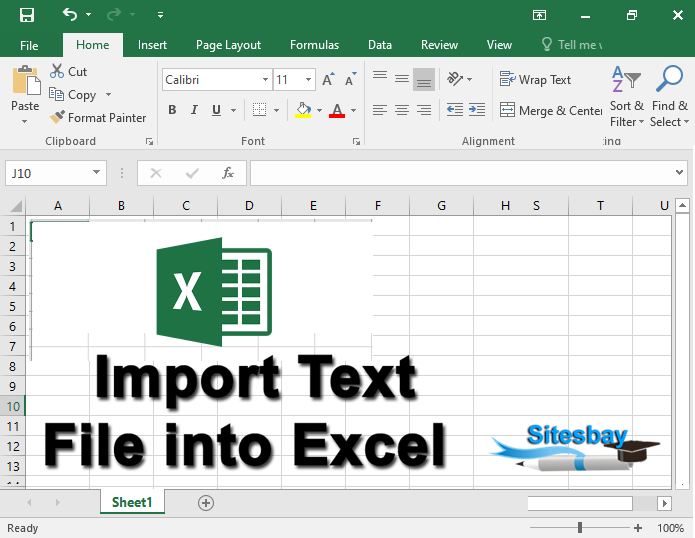Activate the Format Painter
Image resolution: width=695 pixels, height=538 pixels.
point(98,118)
